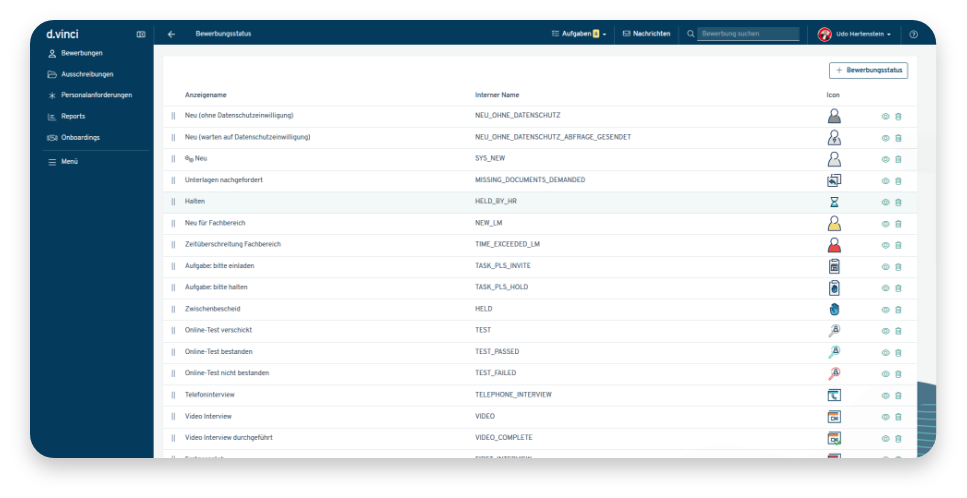Click the drag handle of Zwischenbescheid row
The image size is (967, 498).
click(173, 309)
